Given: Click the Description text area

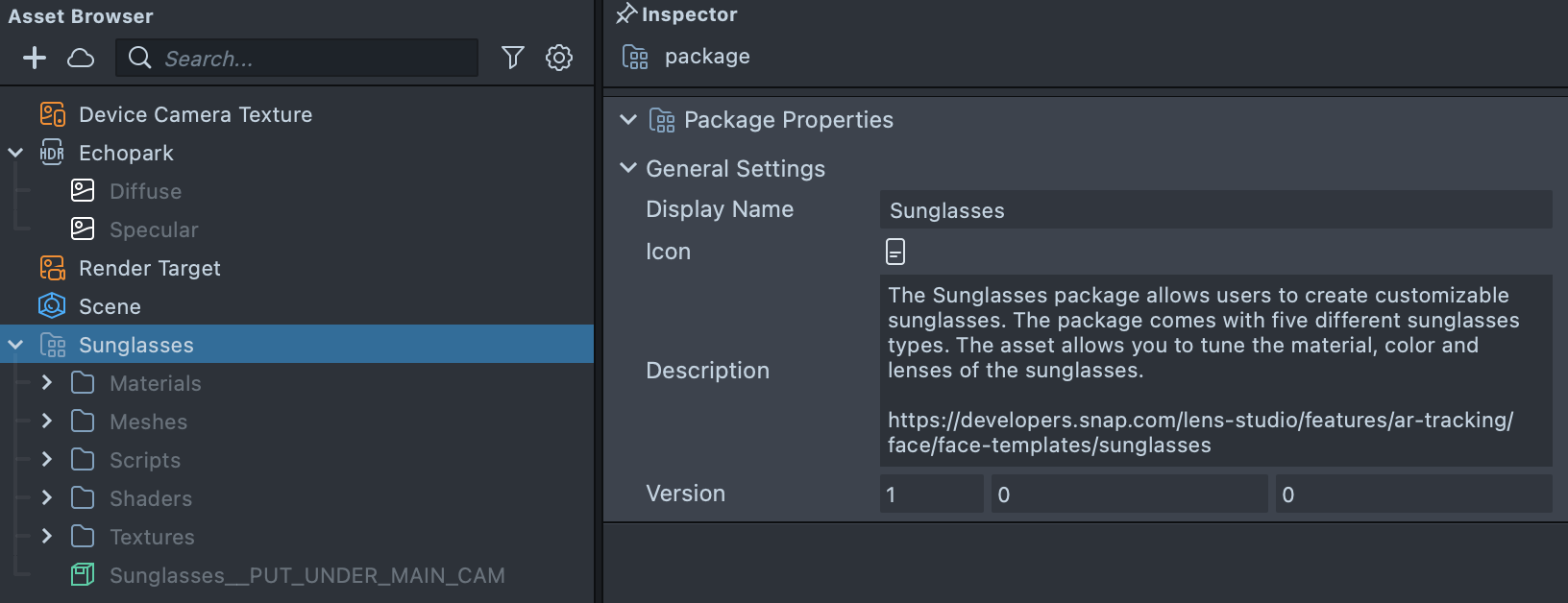Looking at the screenshot, I should tap(1214, 370).
